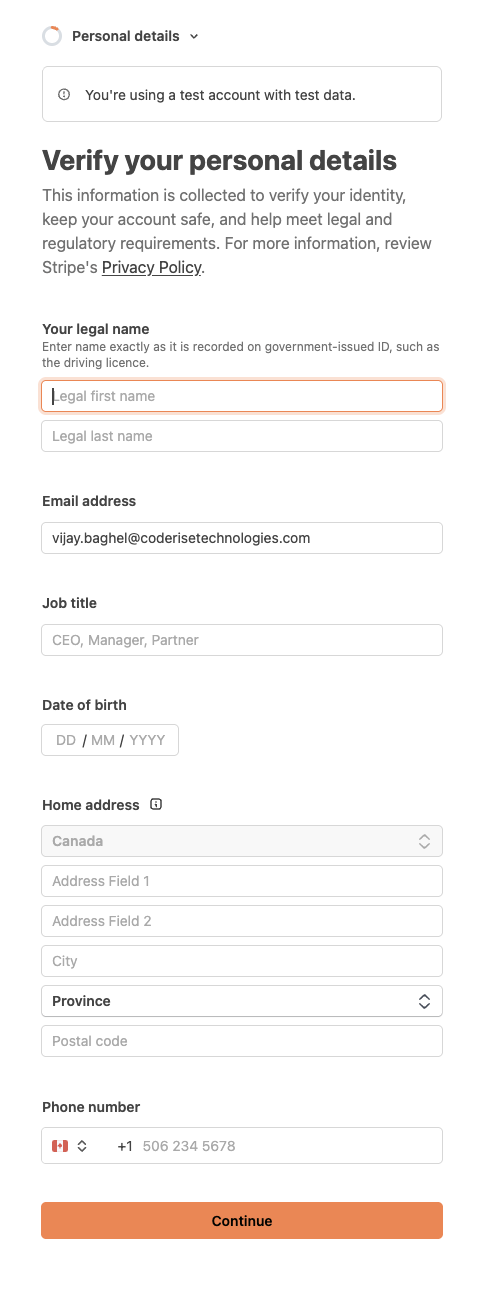
Task: Open Stripe's Privacy Policy link
Action: point(152,268)
